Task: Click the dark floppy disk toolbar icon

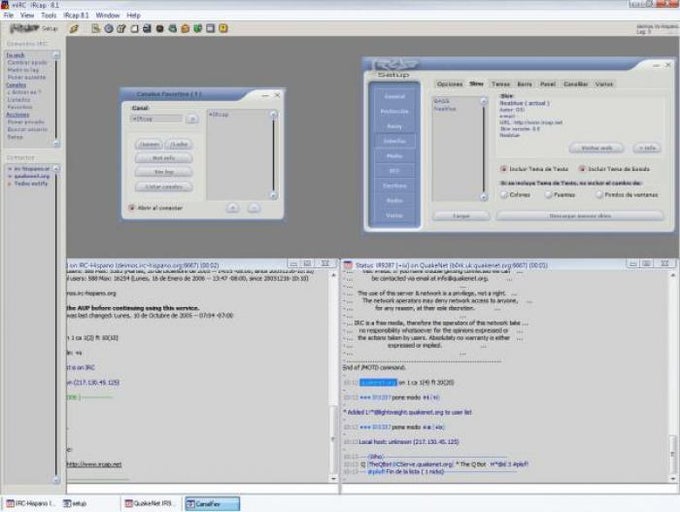Action: (x=147, y=29)
